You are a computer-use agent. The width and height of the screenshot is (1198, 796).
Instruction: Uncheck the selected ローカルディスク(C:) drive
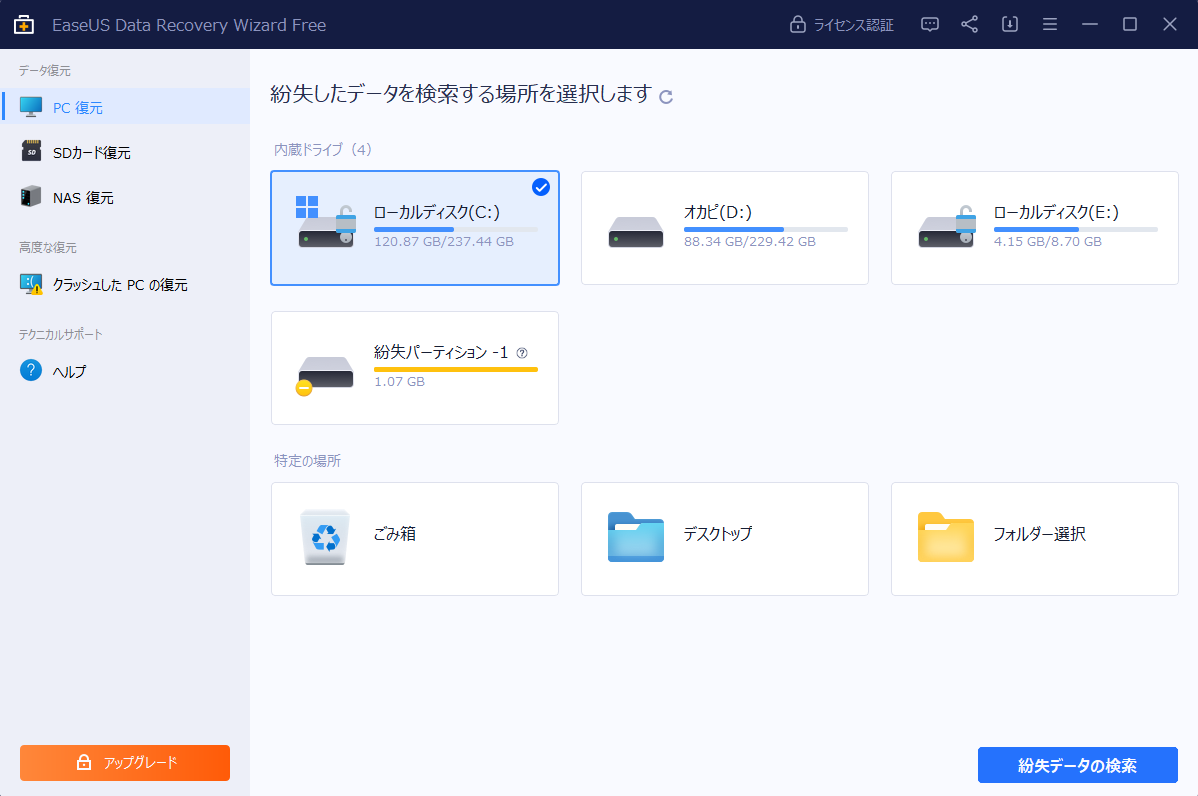pyautogui.click(x=540, y=187)
